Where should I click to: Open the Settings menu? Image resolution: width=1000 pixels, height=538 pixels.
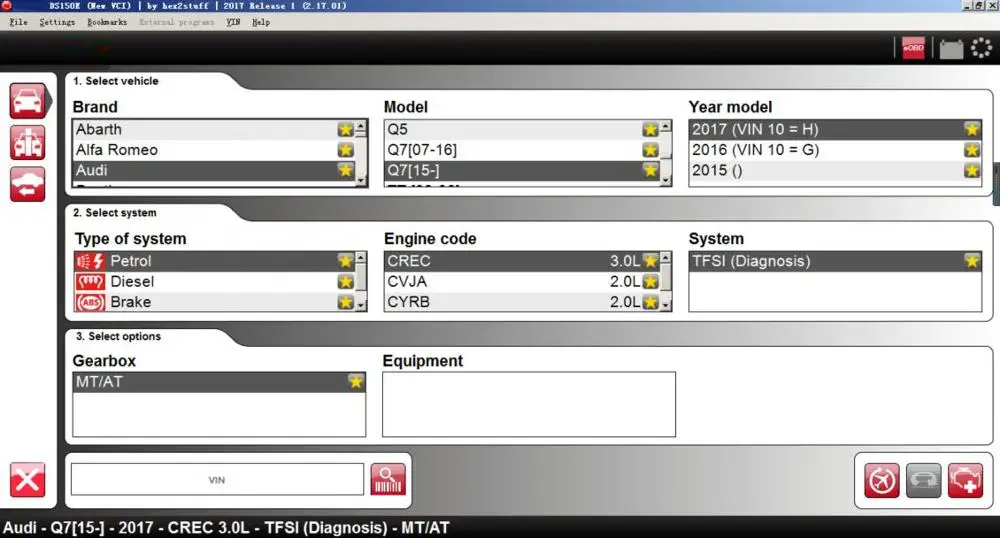tap(57, 22)
